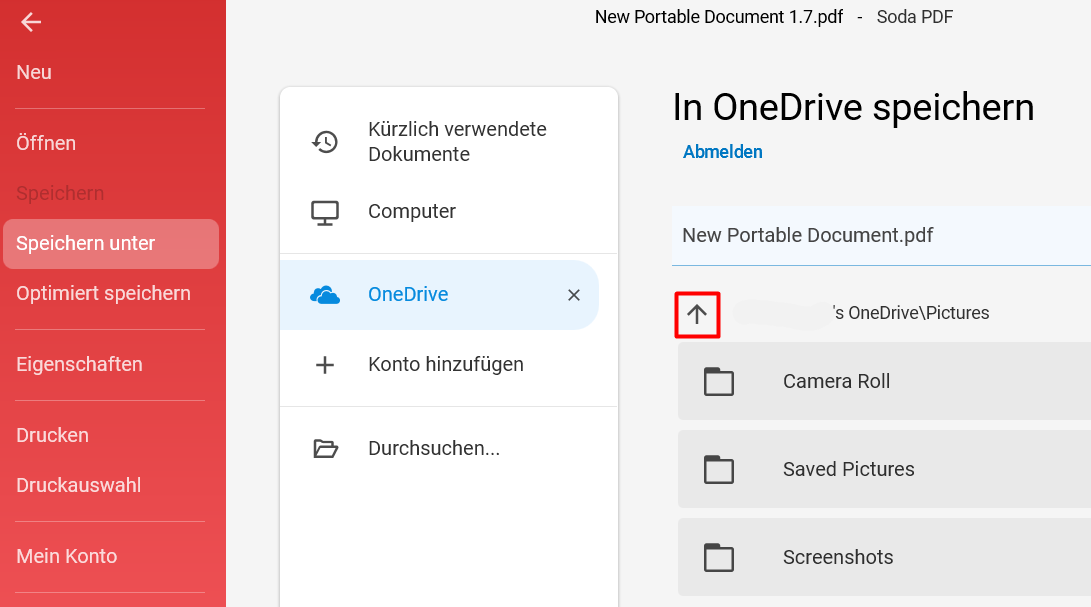This screenshot has height=607, width=1091.
Task: Select Drucken in the sidebar
Action: (x=52, y=436)
